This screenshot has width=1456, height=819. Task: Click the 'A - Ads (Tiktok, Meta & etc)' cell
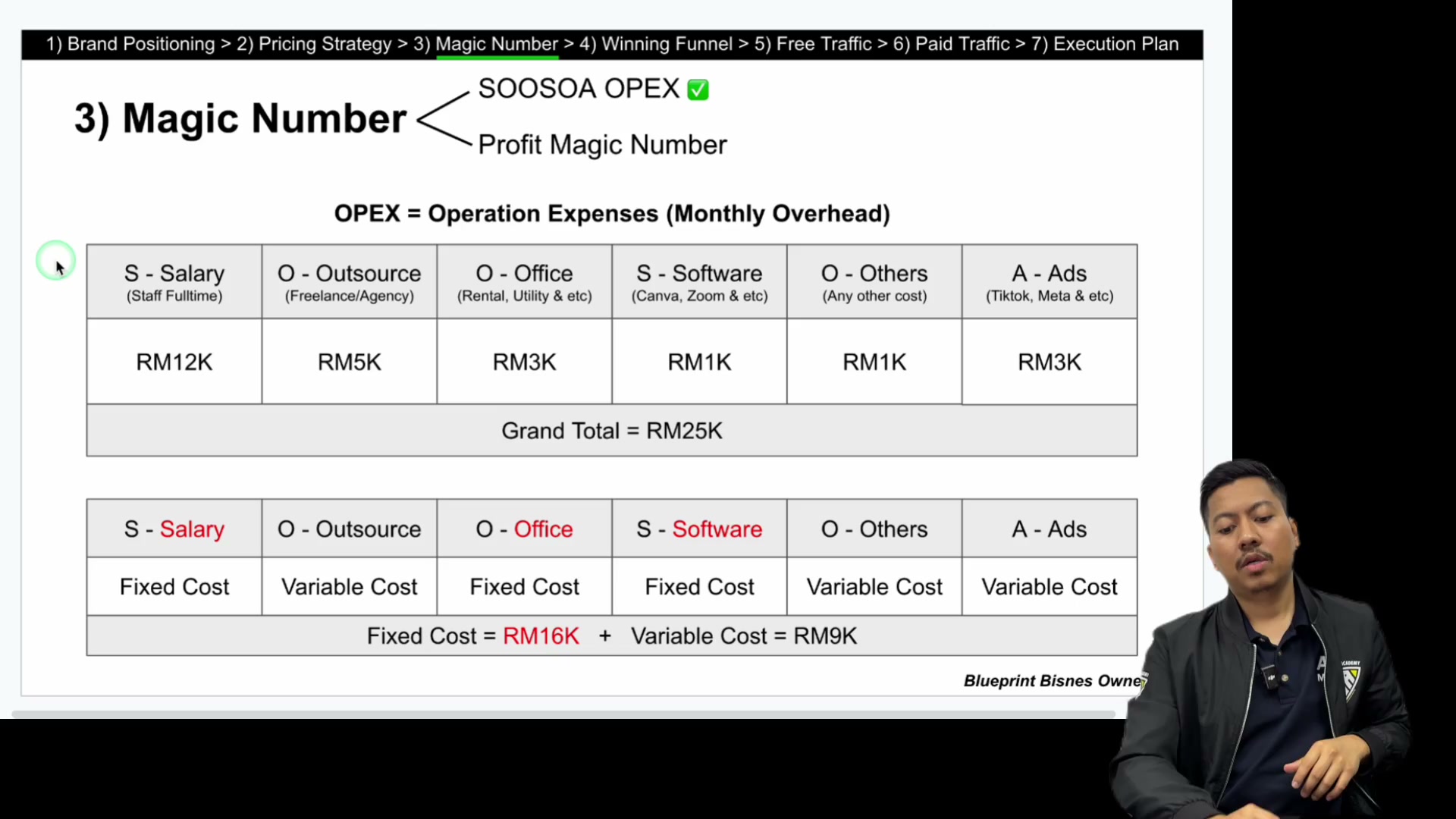[1050, 282]
